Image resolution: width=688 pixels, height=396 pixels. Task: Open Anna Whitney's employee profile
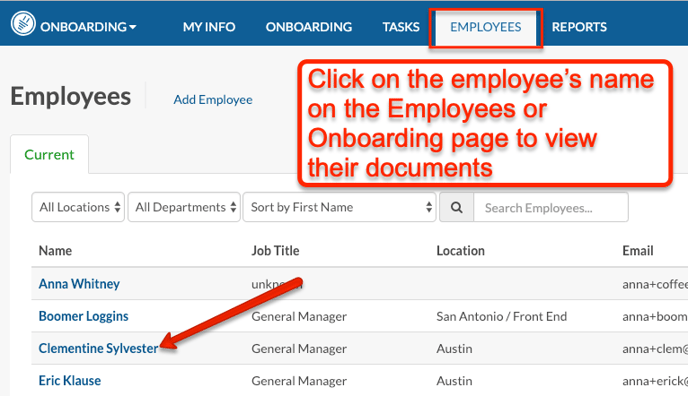click(79, 284)
